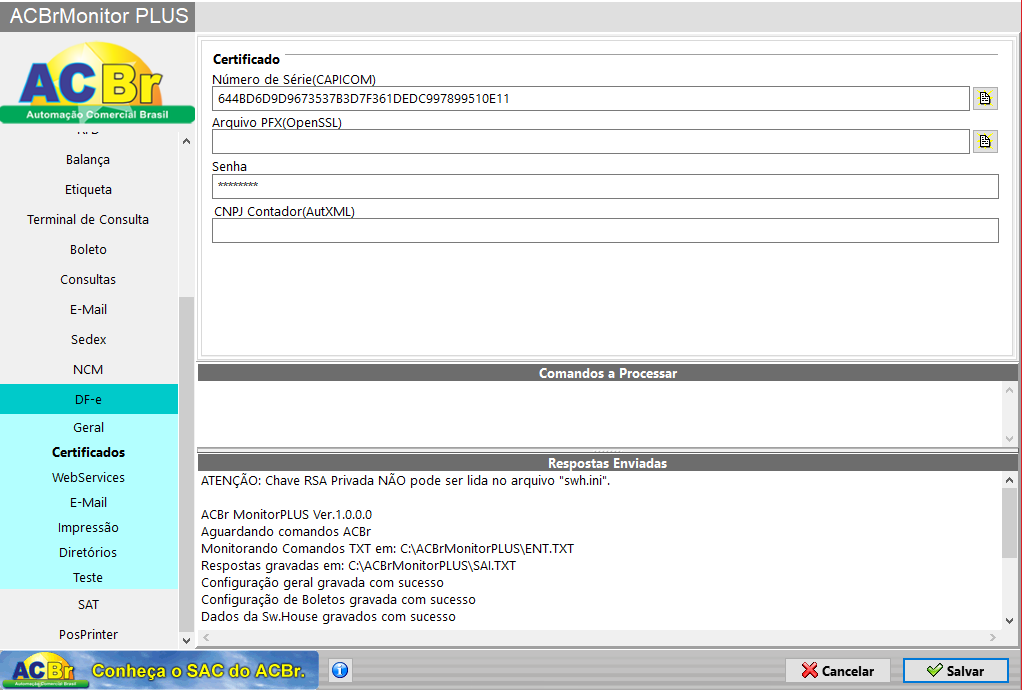Click the Respostas gravadas em log line

(x=358, y=566)
